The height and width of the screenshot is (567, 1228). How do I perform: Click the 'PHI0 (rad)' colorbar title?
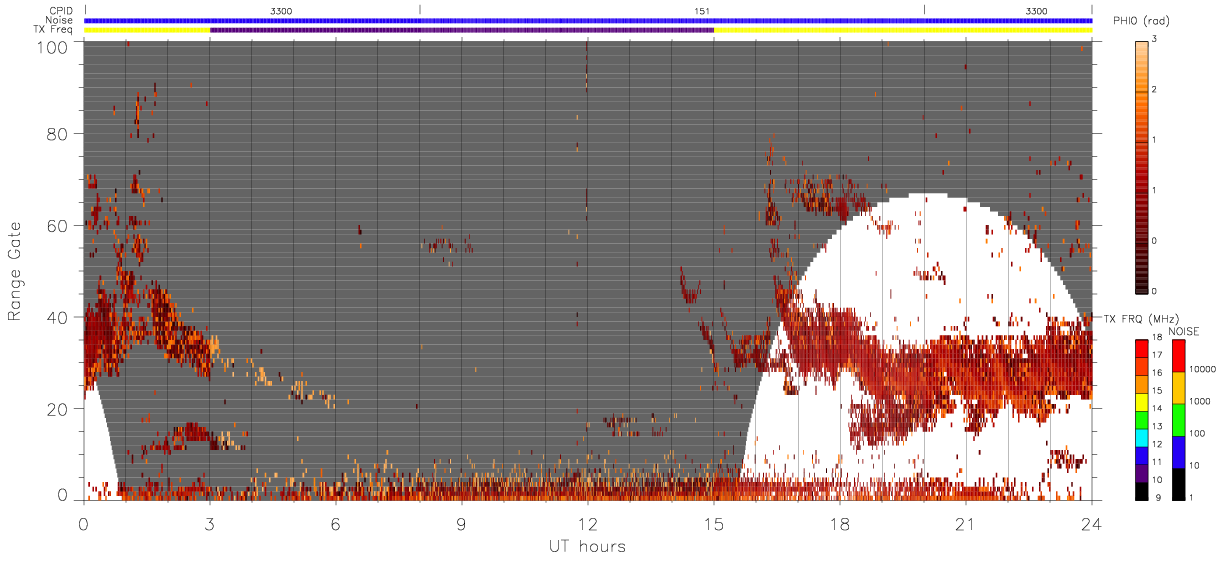tap(1141, 23)
